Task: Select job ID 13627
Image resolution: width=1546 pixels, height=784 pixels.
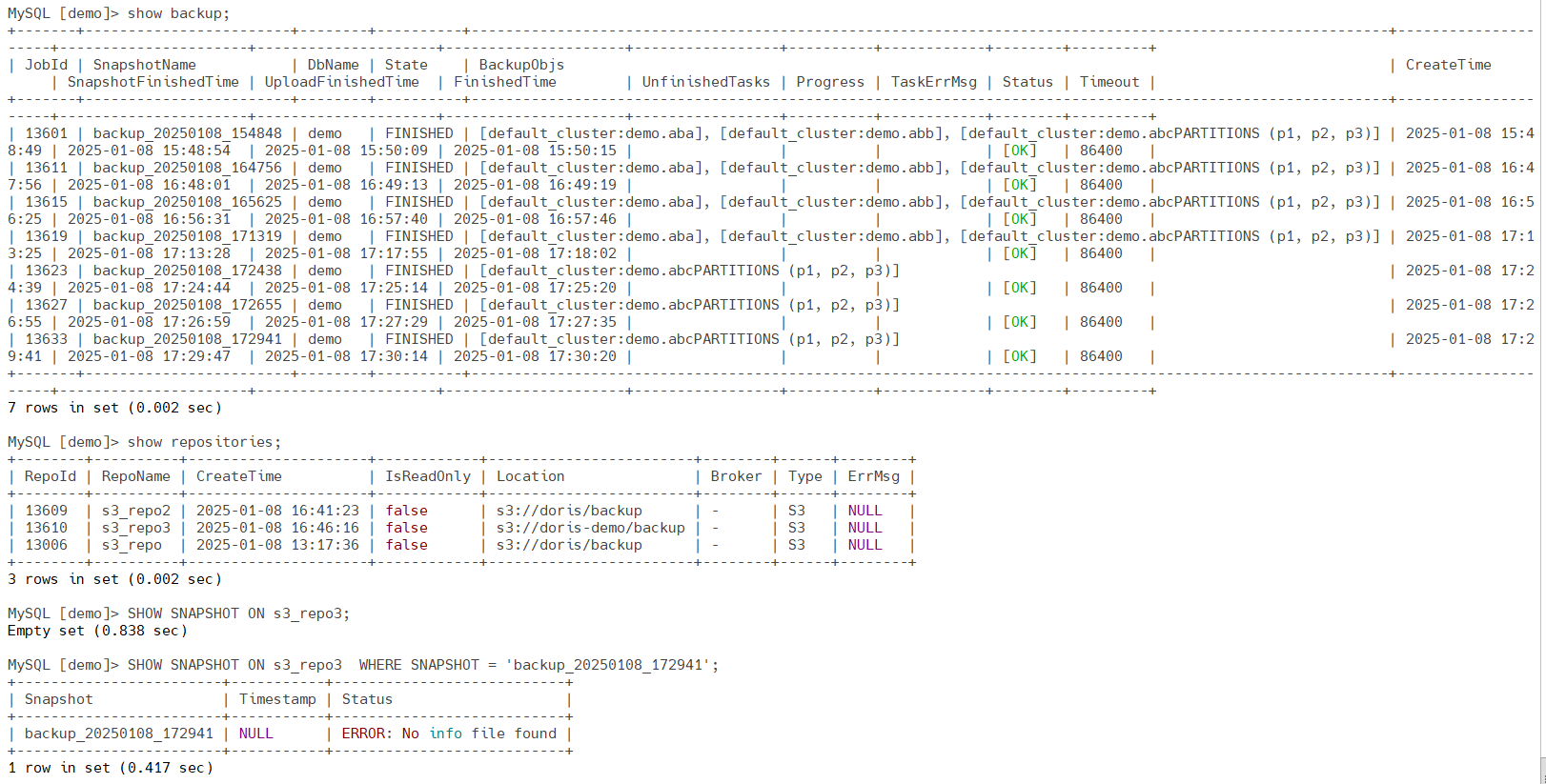Action: tap(46, 305)
